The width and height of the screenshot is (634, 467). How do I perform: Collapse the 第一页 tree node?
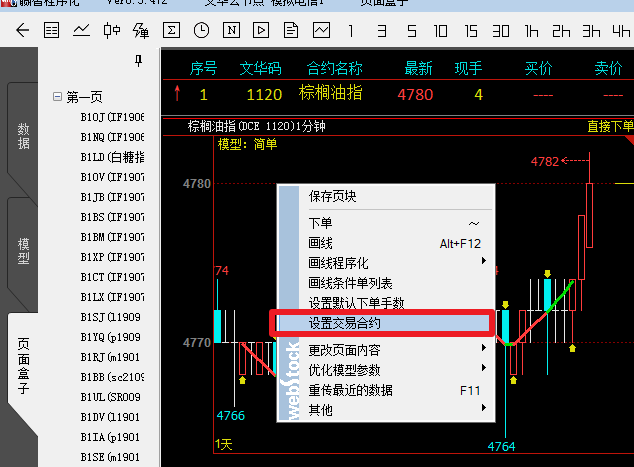(57, 97)
